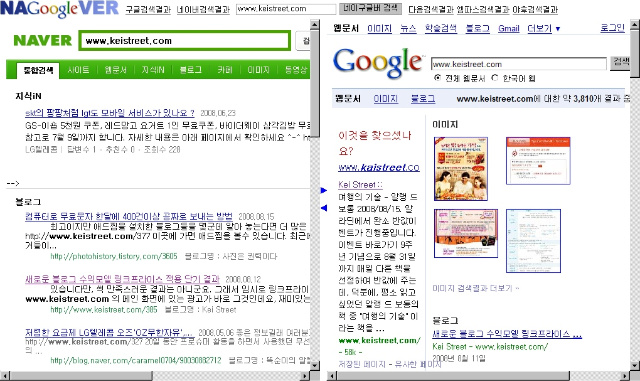Open the www.kaistreet.co suggestion link

point(379,167)
